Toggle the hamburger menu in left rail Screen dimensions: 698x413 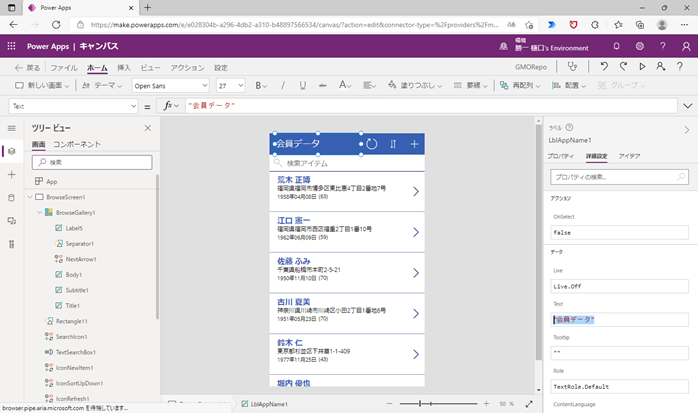(12, 129)
